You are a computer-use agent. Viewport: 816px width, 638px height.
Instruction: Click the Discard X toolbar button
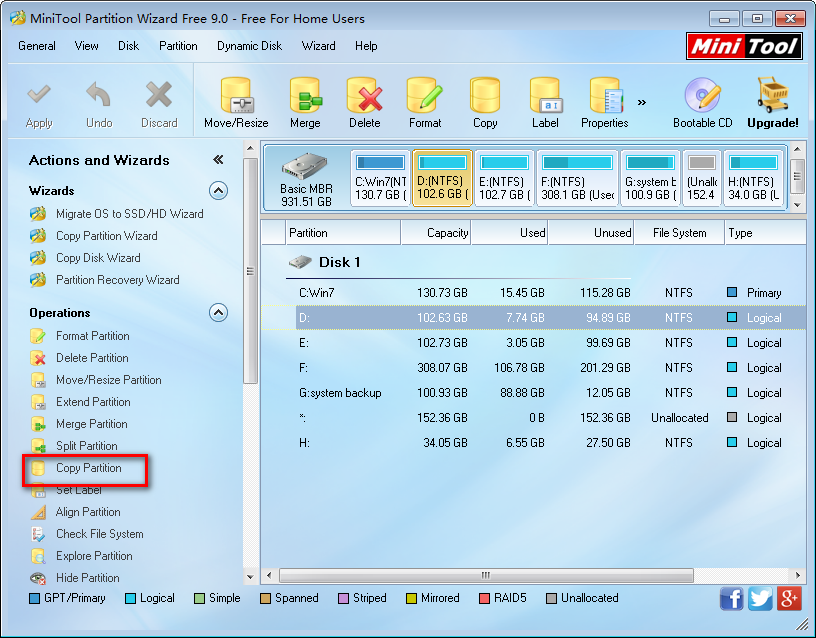pyautogui.click(x=159, y=106)
